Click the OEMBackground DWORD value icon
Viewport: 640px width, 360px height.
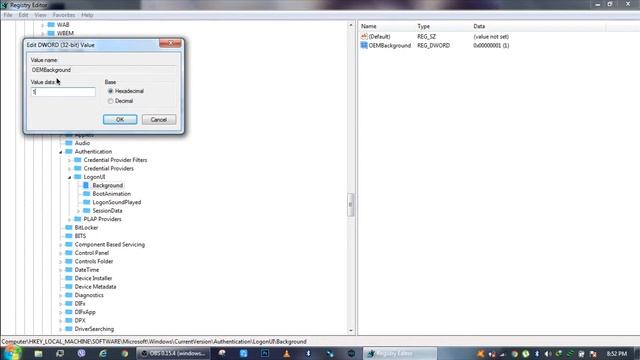click(364, 45)
